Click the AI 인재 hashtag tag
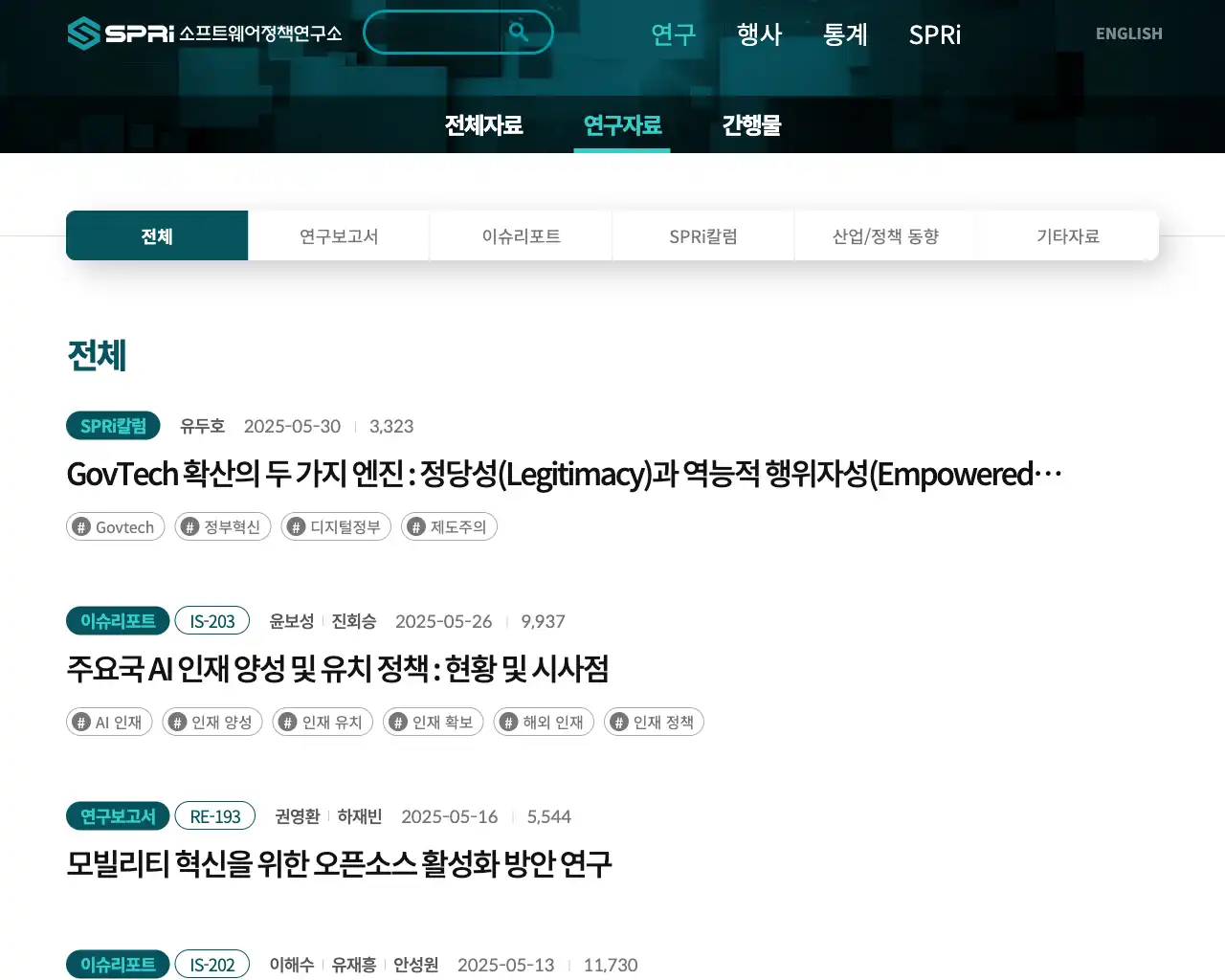Viewport: 1225px width, 980px height. tap(109, 722)
